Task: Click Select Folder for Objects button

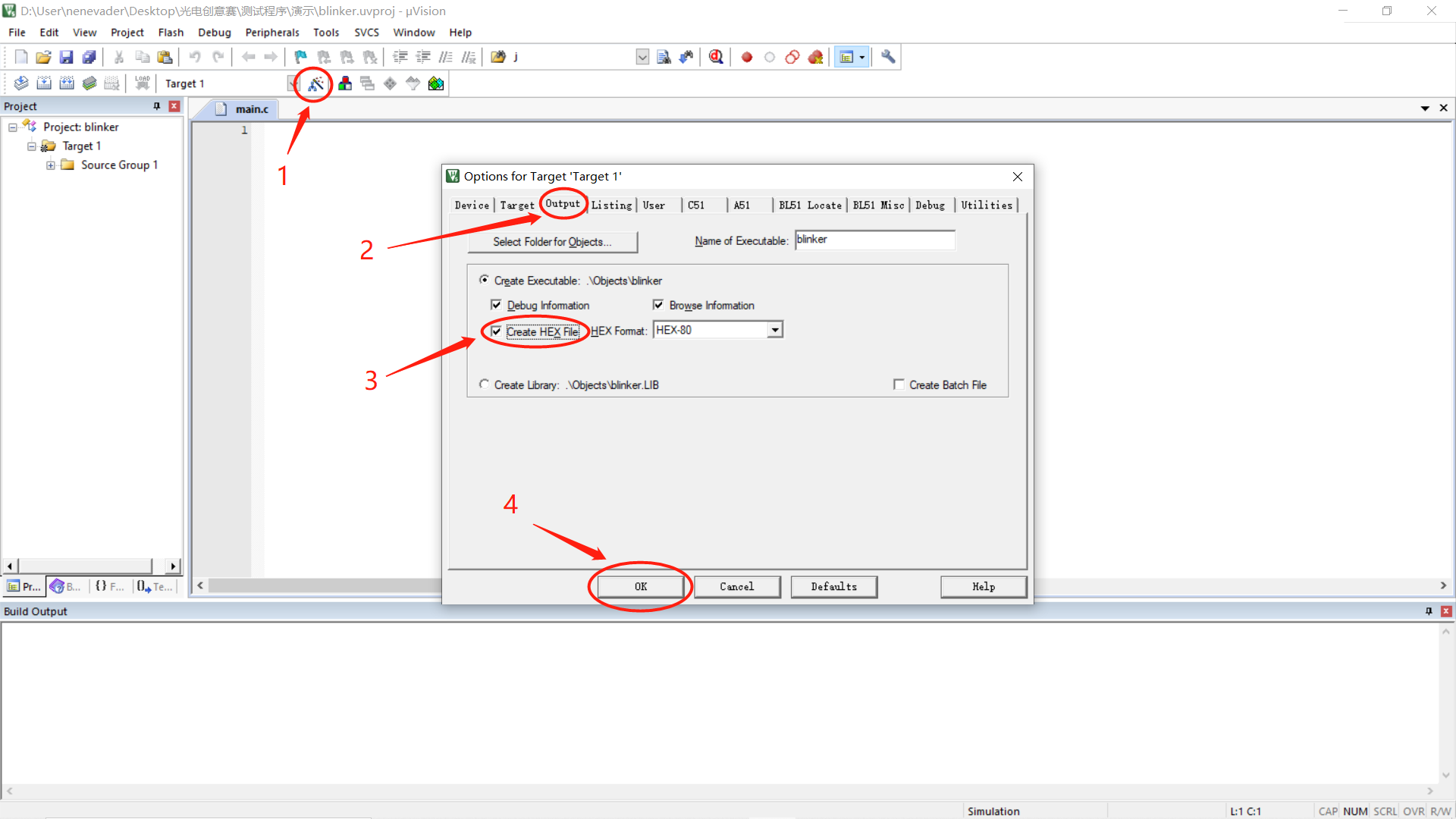Action: tap(552, 241)
